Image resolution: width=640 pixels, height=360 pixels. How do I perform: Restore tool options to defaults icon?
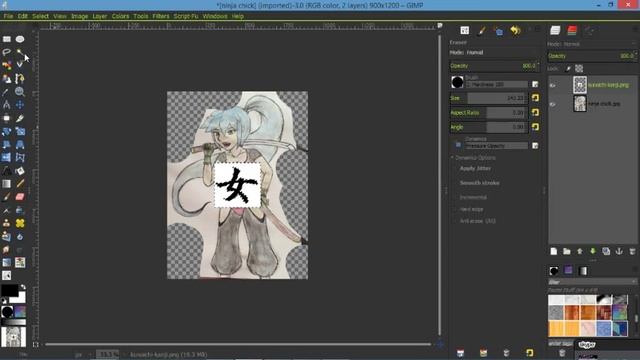click(x=529, y=353)
